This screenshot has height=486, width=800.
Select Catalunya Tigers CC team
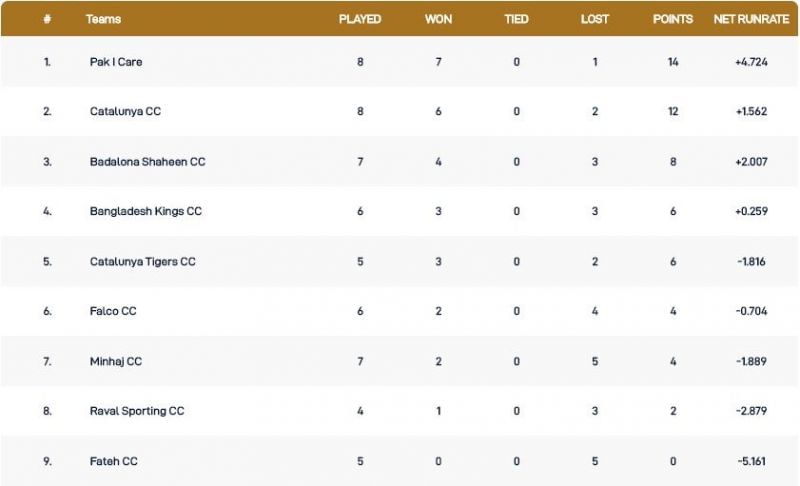(x=142, y=262)
